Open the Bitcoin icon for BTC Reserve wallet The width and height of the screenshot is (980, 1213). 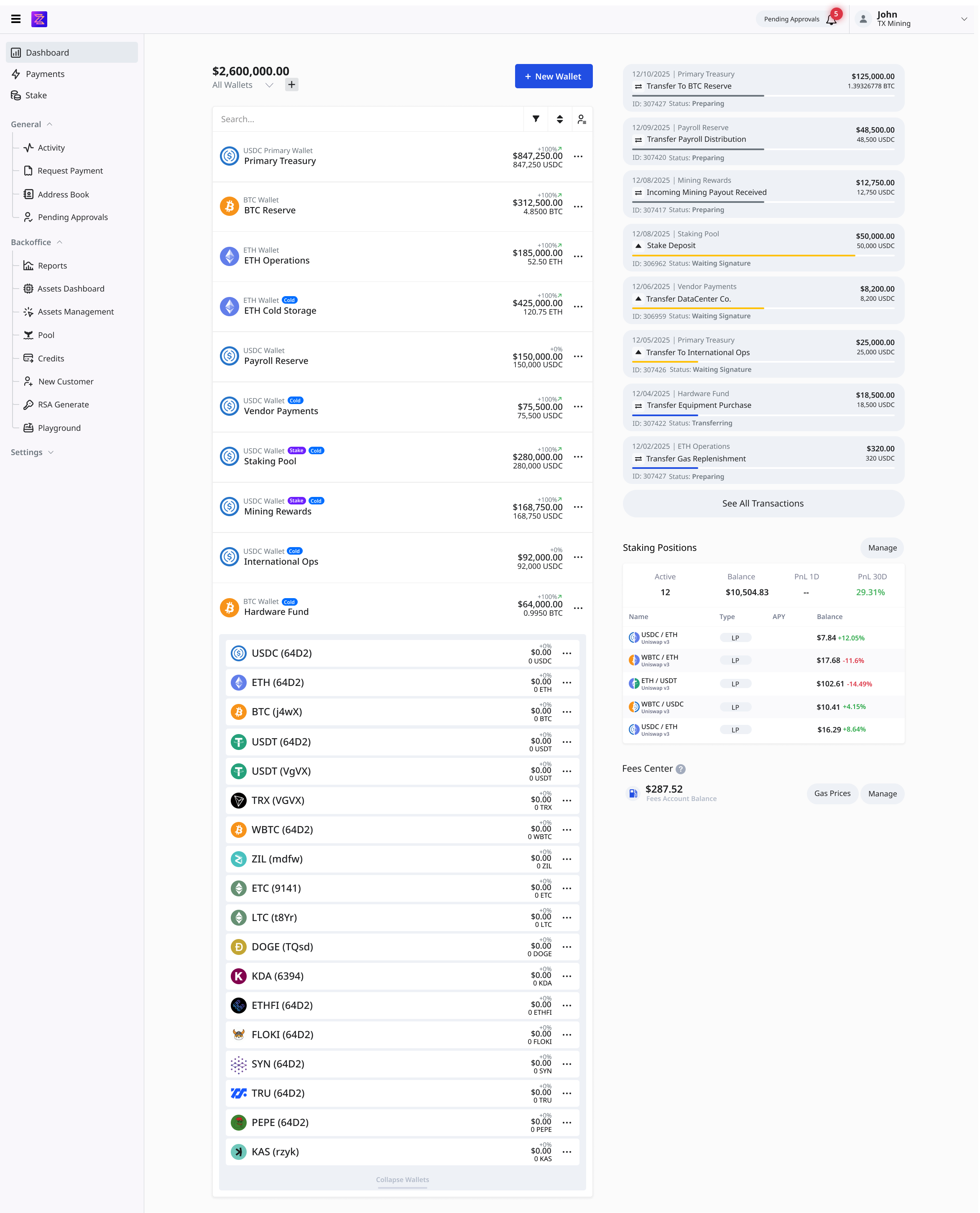click(229, 206)
